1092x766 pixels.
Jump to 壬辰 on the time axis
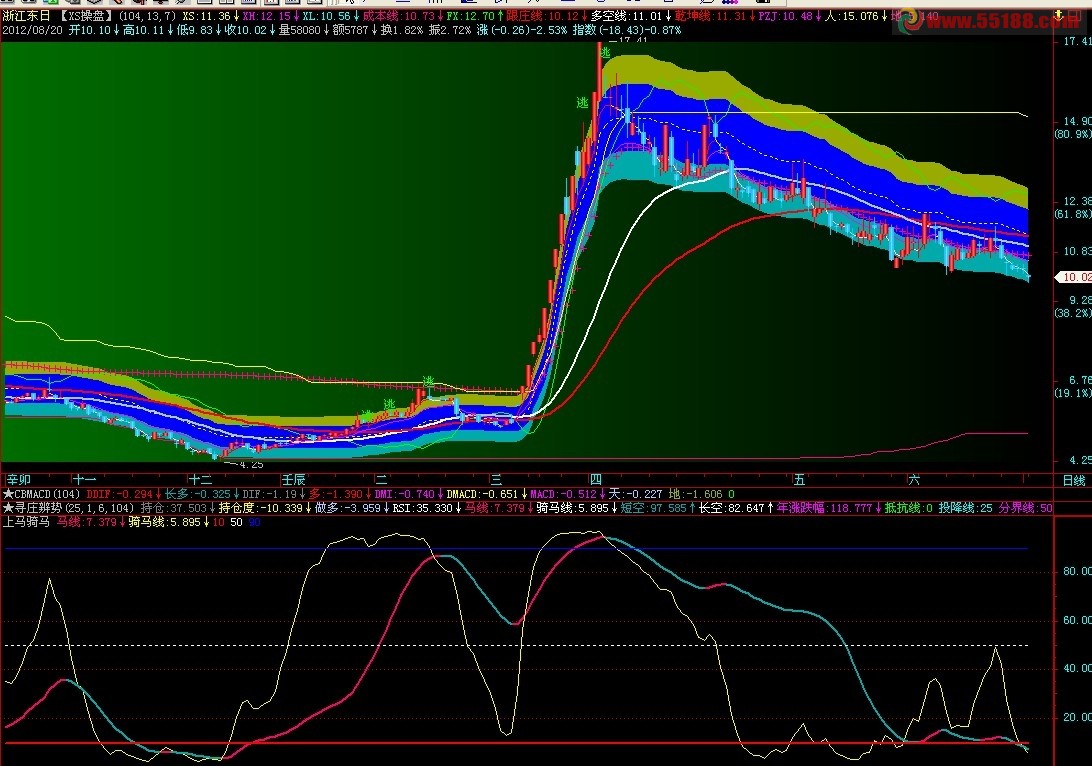point(293,480)
